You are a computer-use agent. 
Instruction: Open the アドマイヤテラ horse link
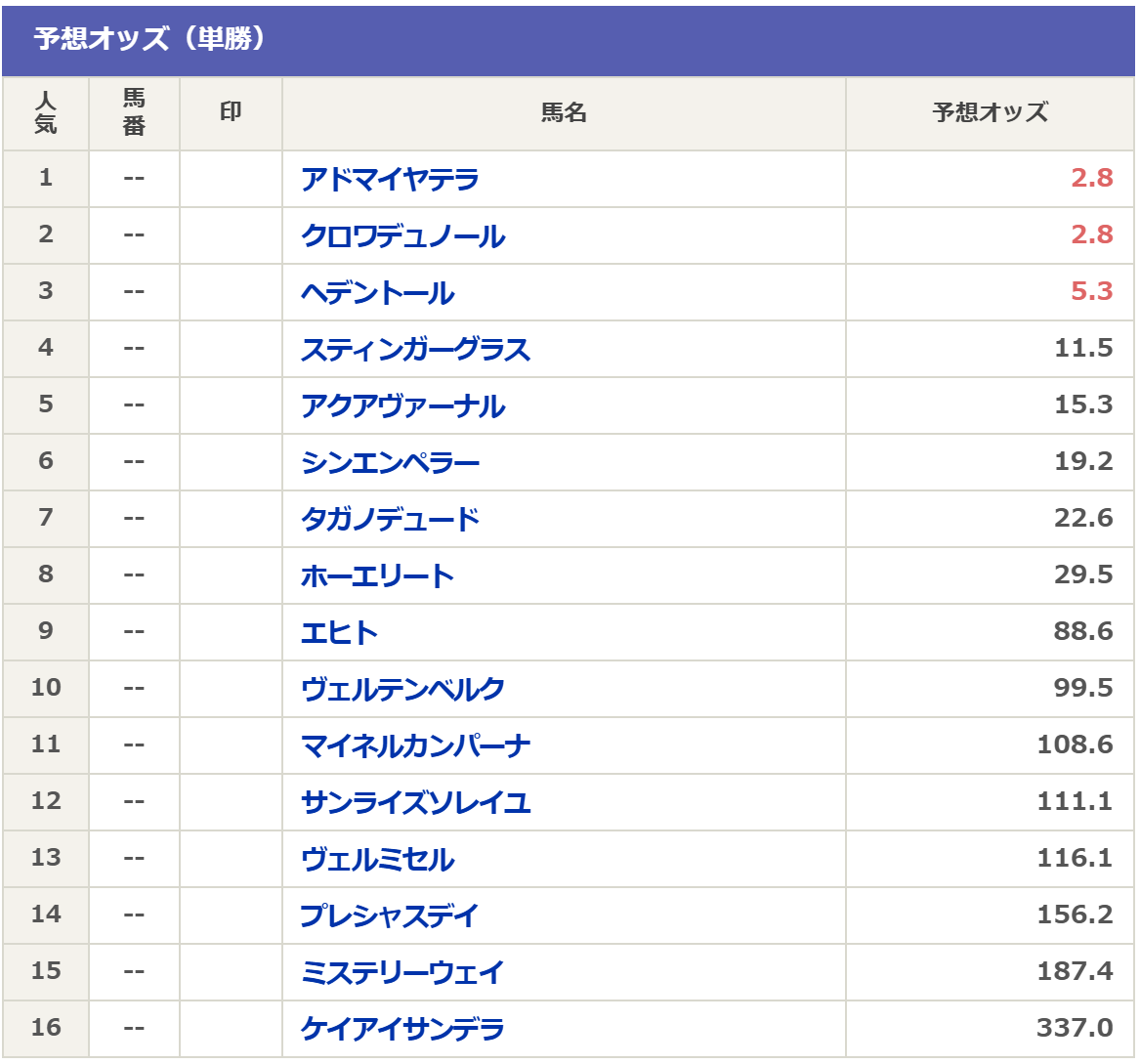point(390,179)
